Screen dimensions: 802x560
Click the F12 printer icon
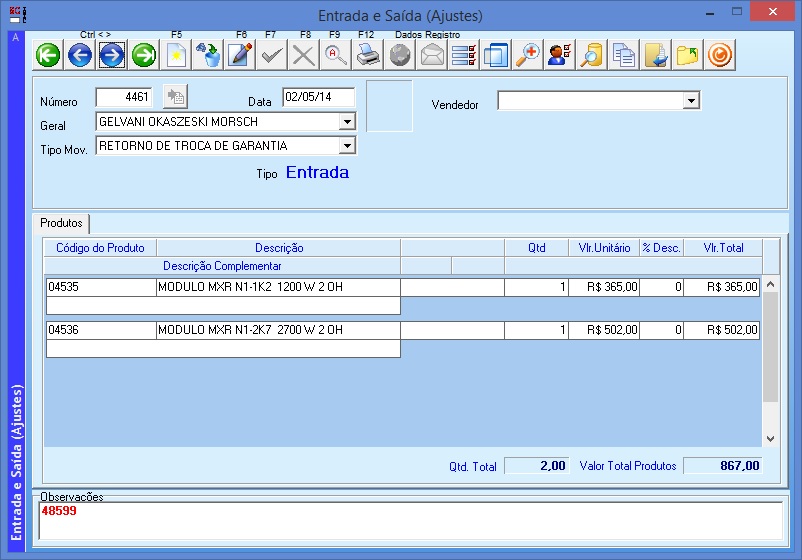pyautogui.click(x=367, y=55)
